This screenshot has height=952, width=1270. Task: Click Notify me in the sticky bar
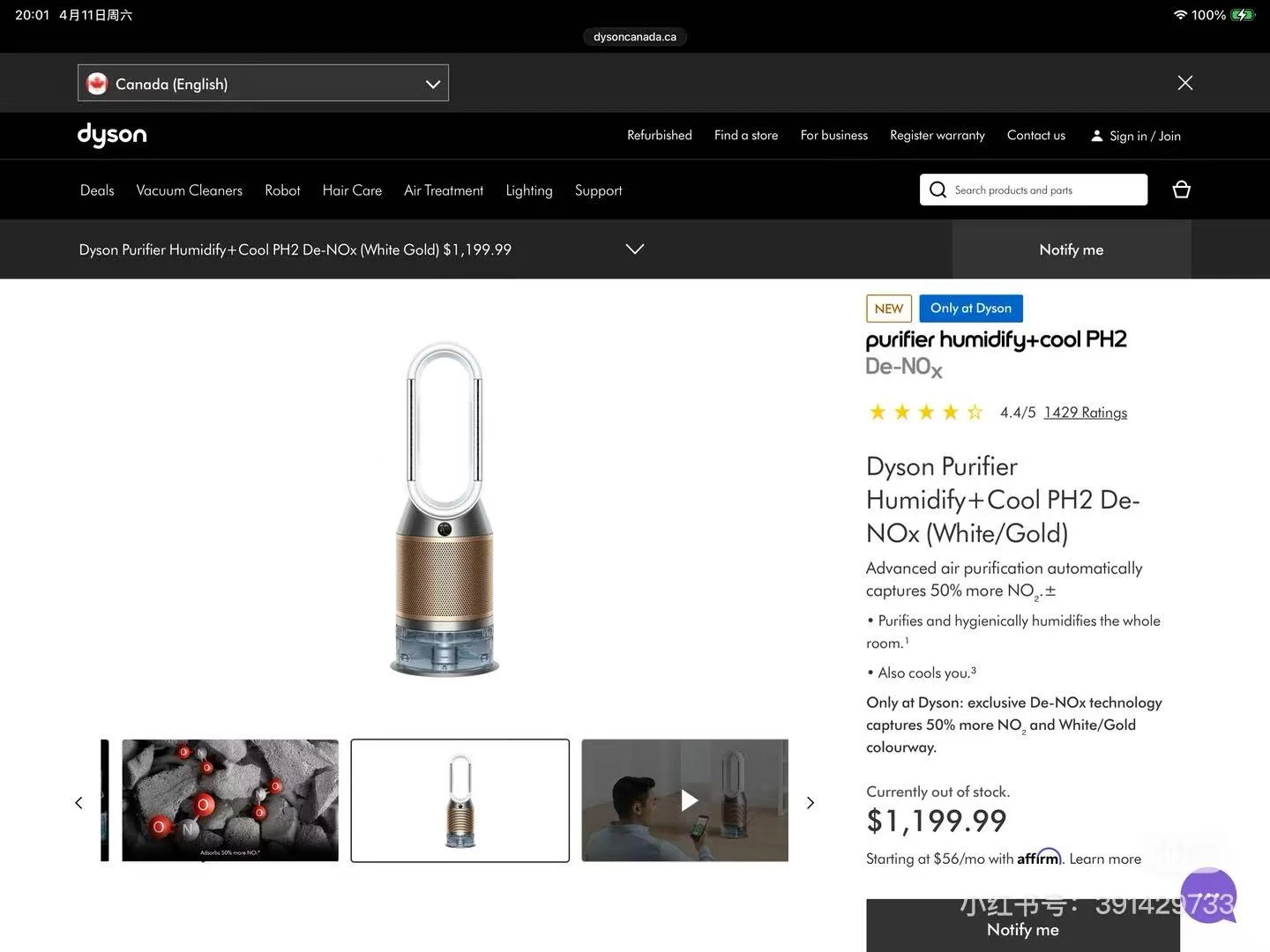(1072, 249)
